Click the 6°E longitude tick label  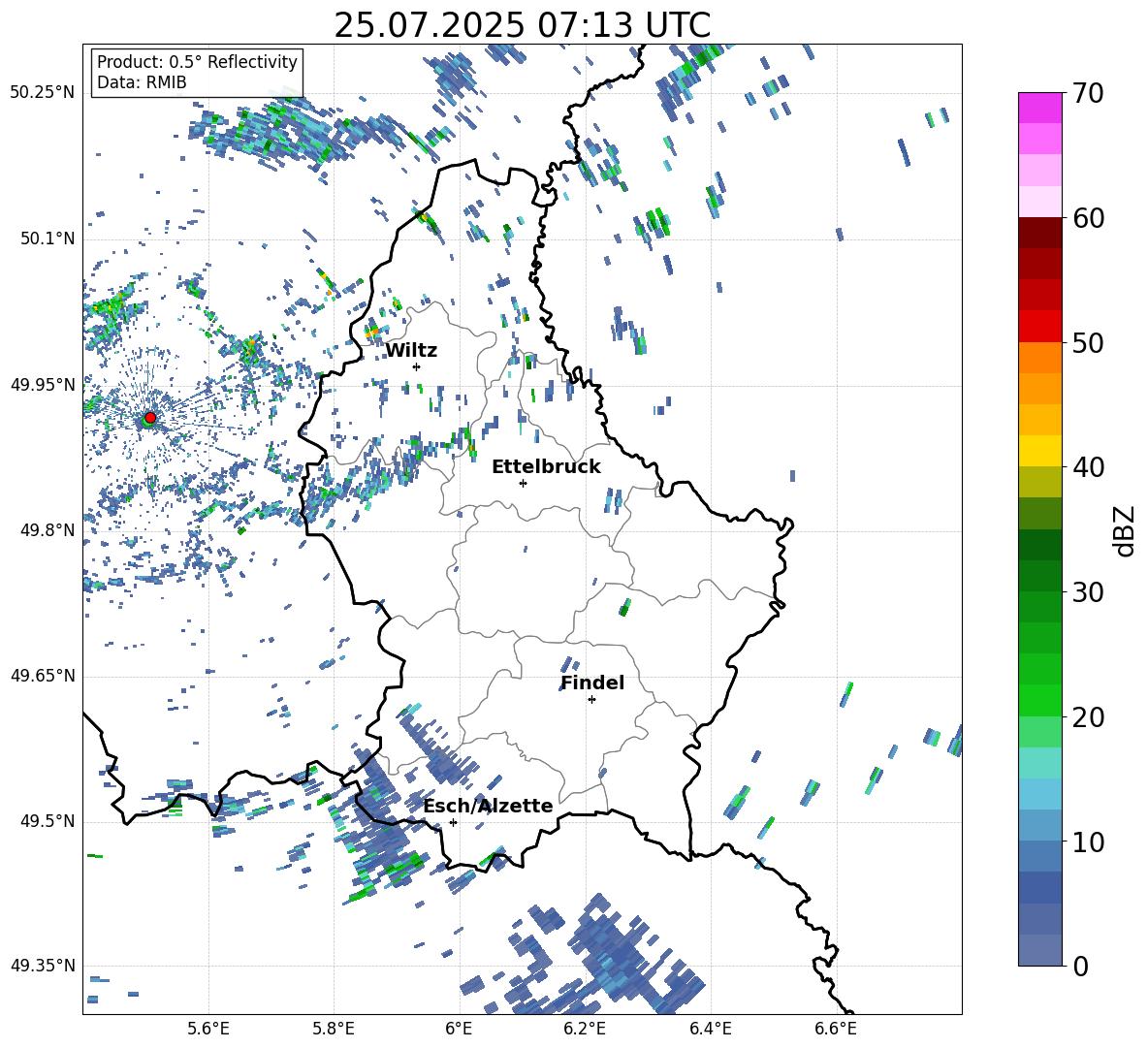point(459,1029)
